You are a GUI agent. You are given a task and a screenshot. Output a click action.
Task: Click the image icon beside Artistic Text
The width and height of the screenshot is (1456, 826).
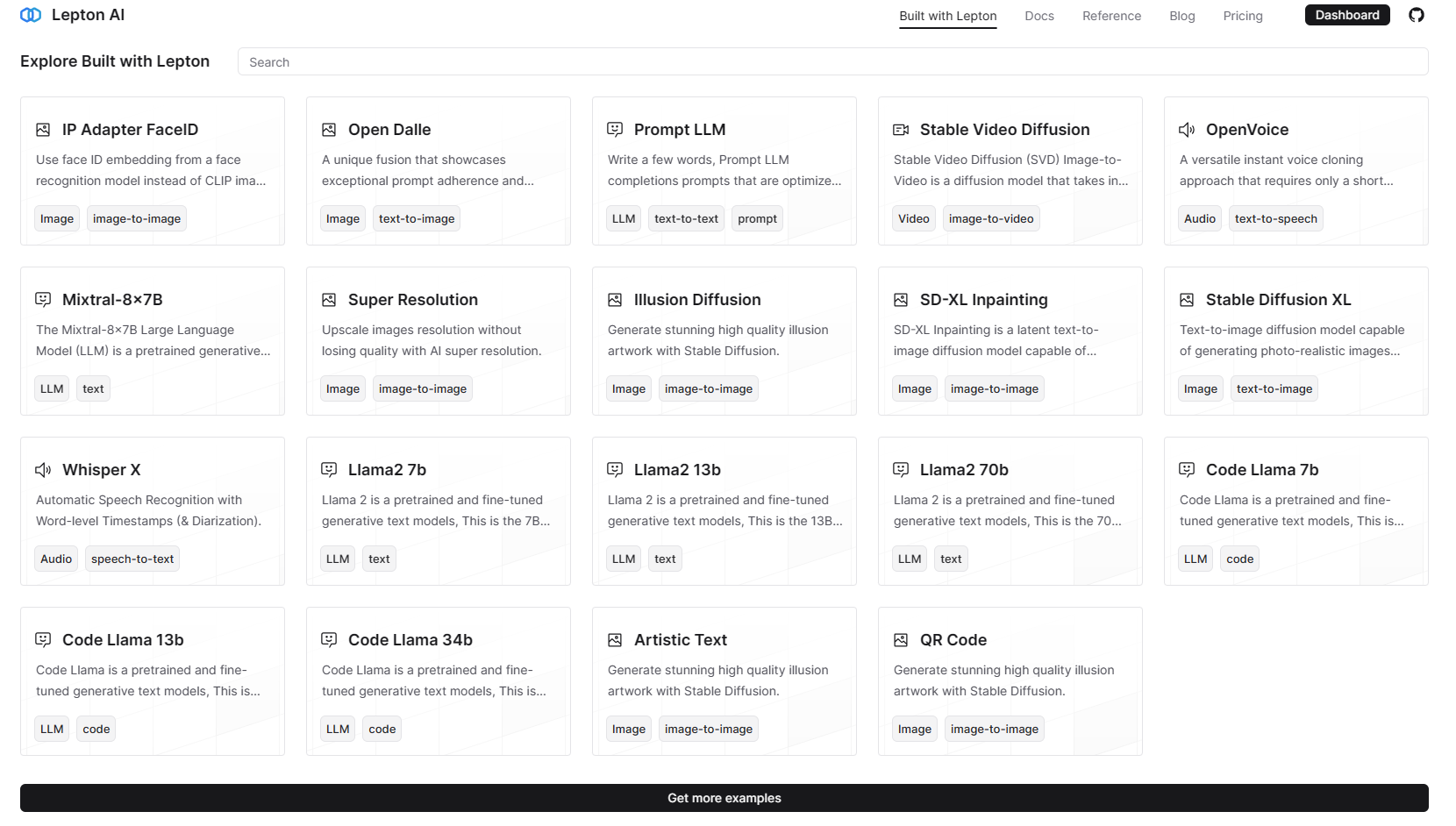click(615, 640)
